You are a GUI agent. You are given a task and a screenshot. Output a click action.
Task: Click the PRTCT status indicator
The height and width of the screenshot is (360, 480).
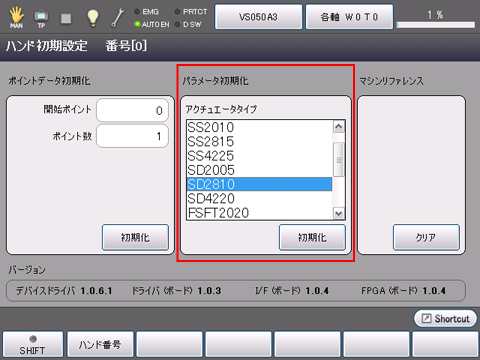click(191, 12)
